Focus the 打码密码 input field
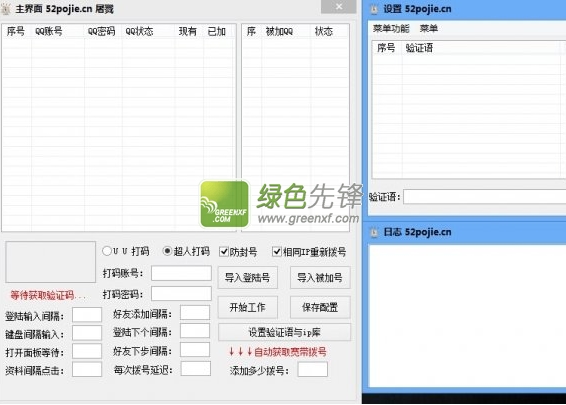Viewport: 566px width, 405px height. tap(181, 293)
